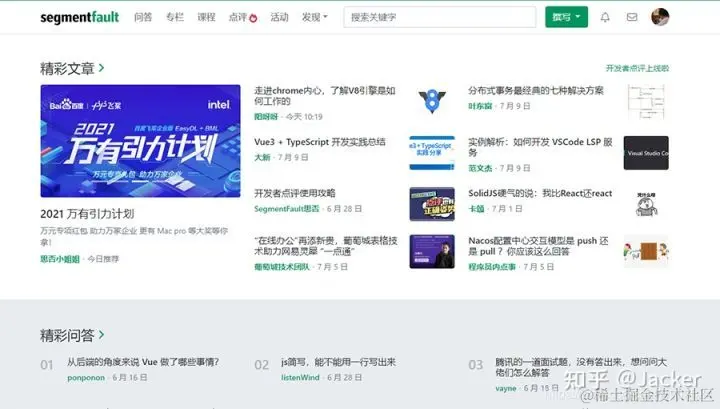Click the 开发者点评使用攻略 thumbnail
The width and height of the screenshot is (720, 409).
coord(432,204)
